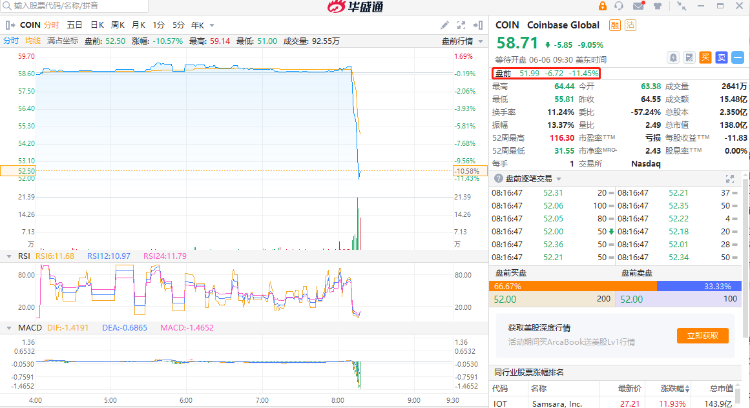Viewport: 750px width, 408px height.
Task: Open customer service headset icon
Action: (x=619, y=6)
